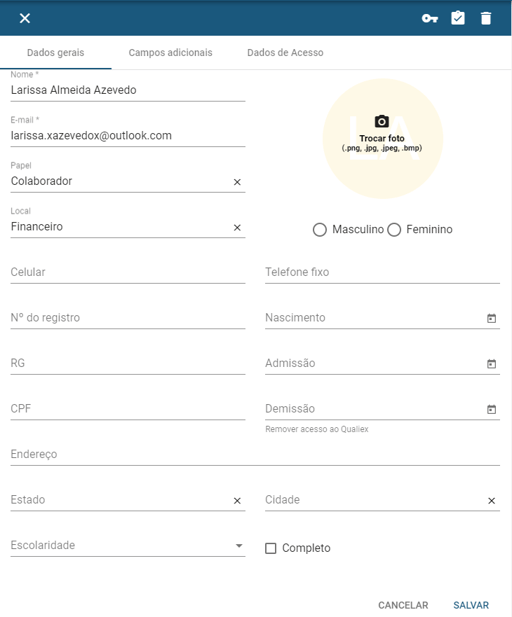The width and height of the screenshot is (512, 617).
Task: Close the form with X icon
Action: (25, 18)
